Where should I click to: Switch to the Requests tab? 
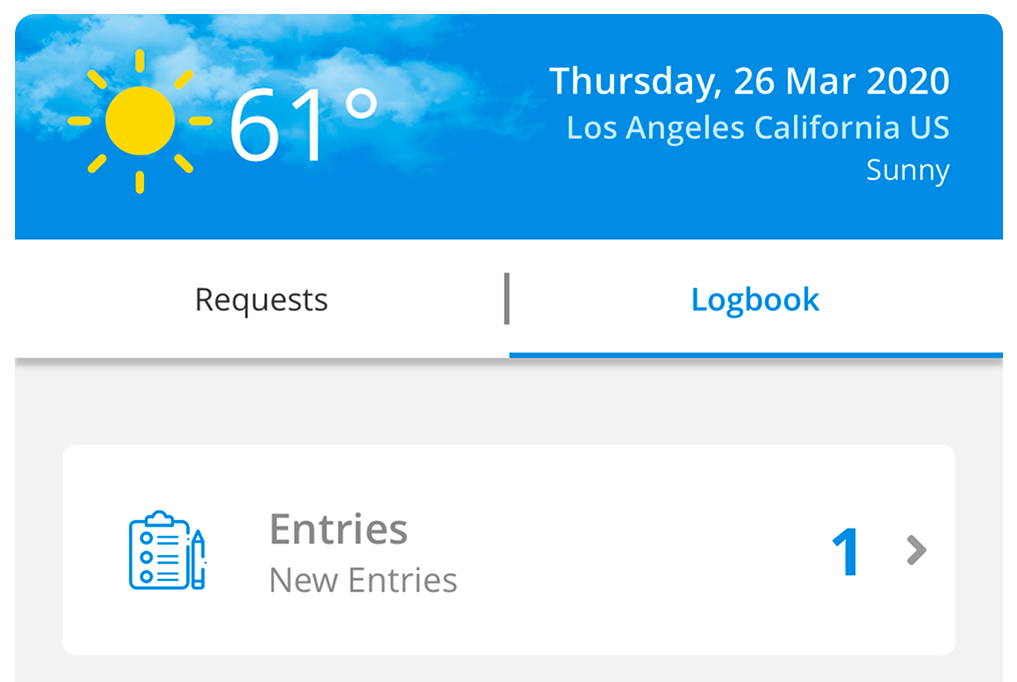click(261, 300)
